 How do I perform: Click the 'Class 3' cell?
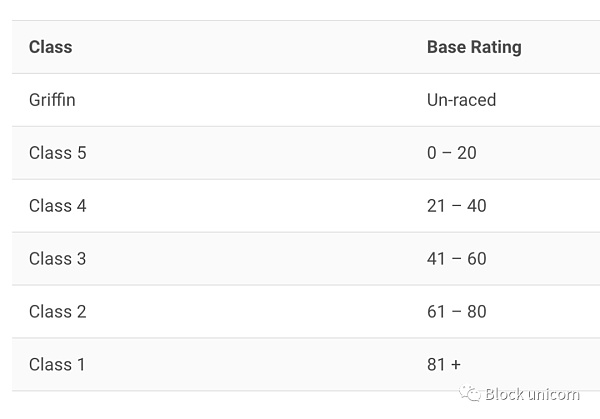(x=57, y=259)
